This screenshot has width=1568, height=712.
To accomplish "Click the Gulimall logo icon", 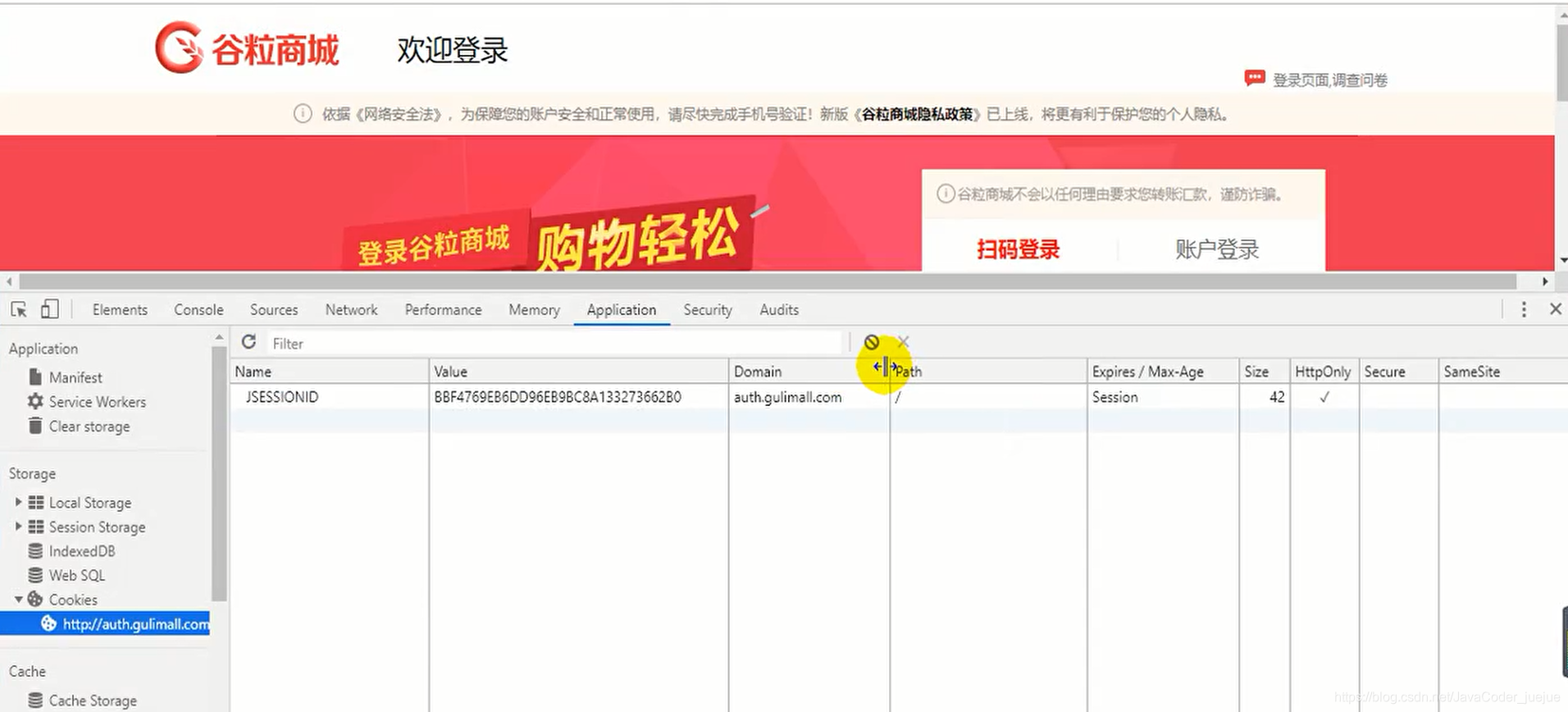I will 179,48.
